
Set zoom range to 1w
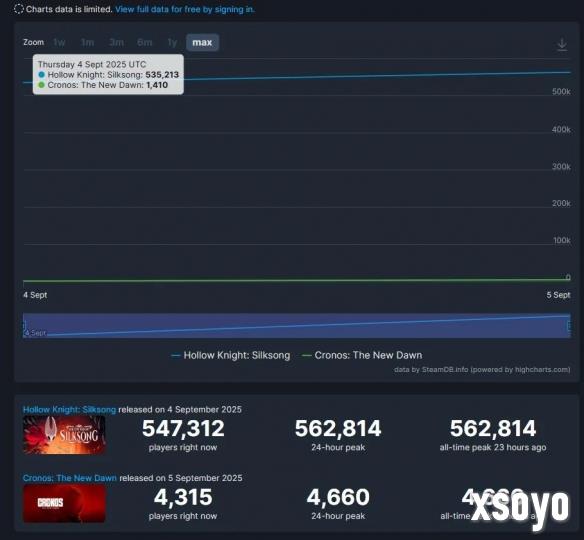59,42
